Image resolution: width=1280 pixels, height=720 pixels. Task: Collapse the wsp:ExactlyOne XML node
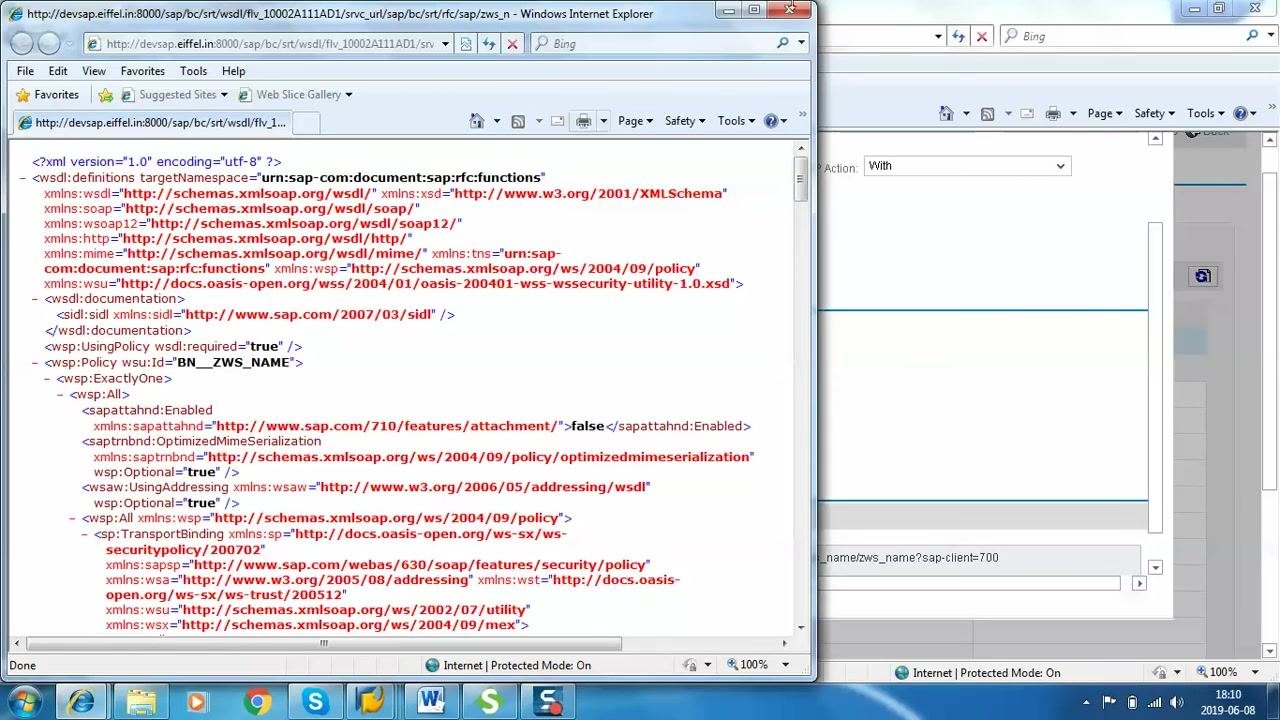pos(48,379)
